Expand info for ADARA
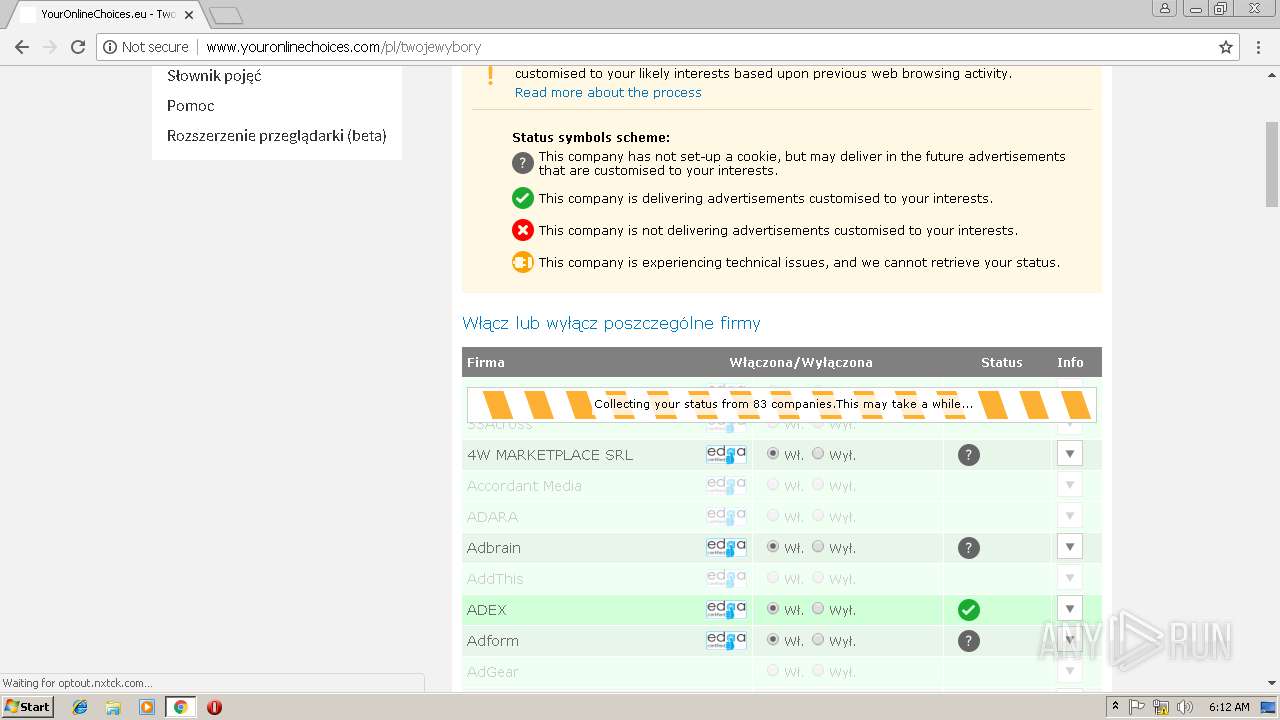Image resolution: width=1280 pixels, height=720 pixels. tap(1069, 516)
